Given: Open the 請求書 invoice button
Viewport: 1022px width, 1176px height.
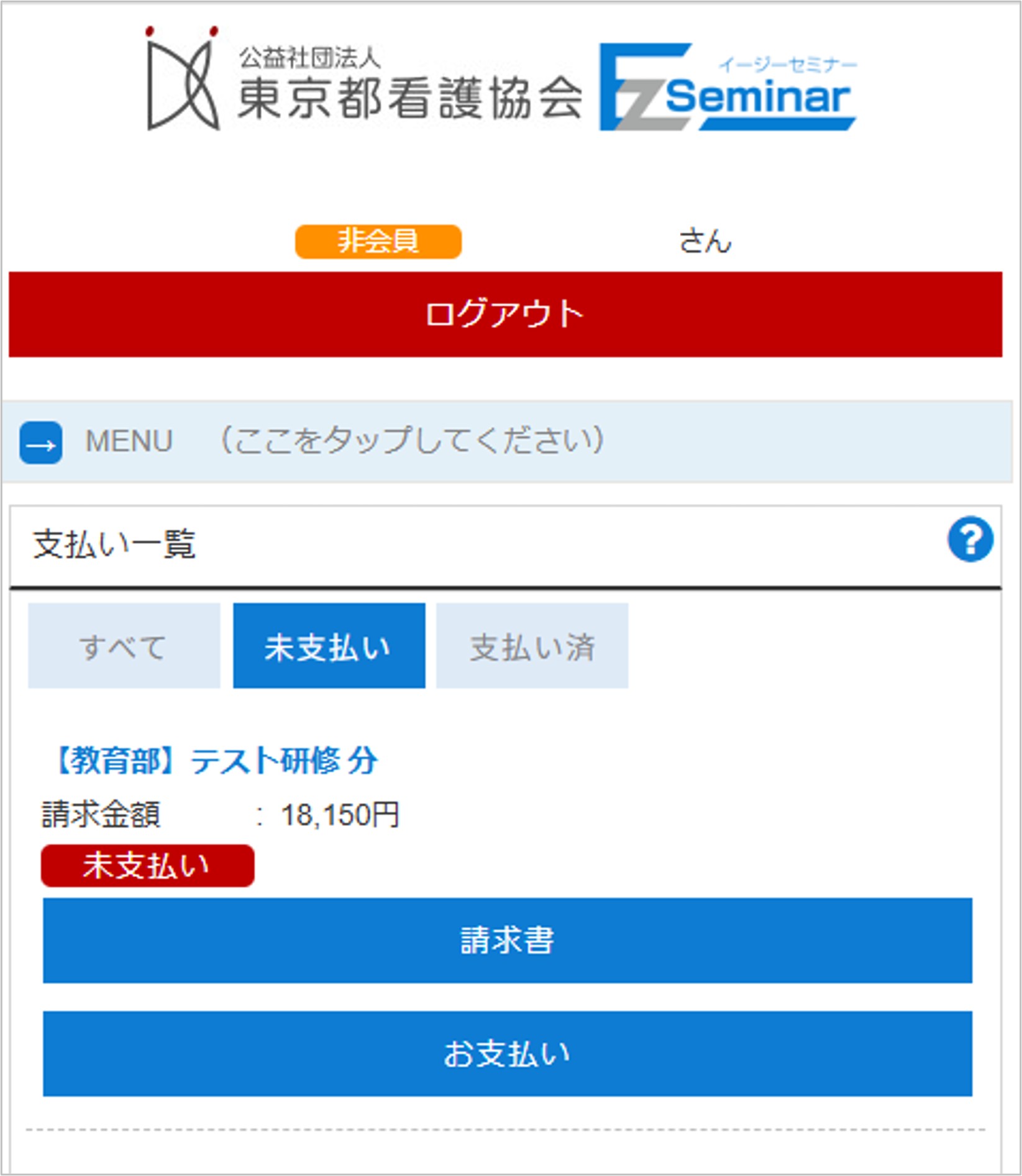Looking at the screenshot, I should coord(507,940).
